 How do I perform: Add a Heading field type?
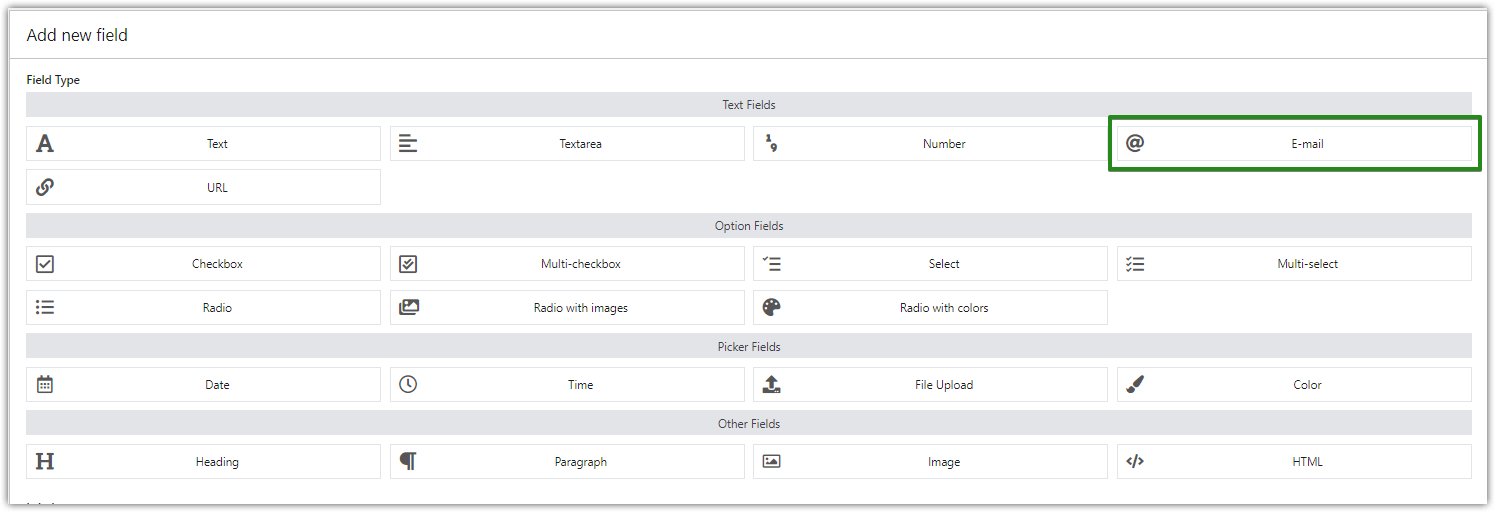[x=203, y=462]
